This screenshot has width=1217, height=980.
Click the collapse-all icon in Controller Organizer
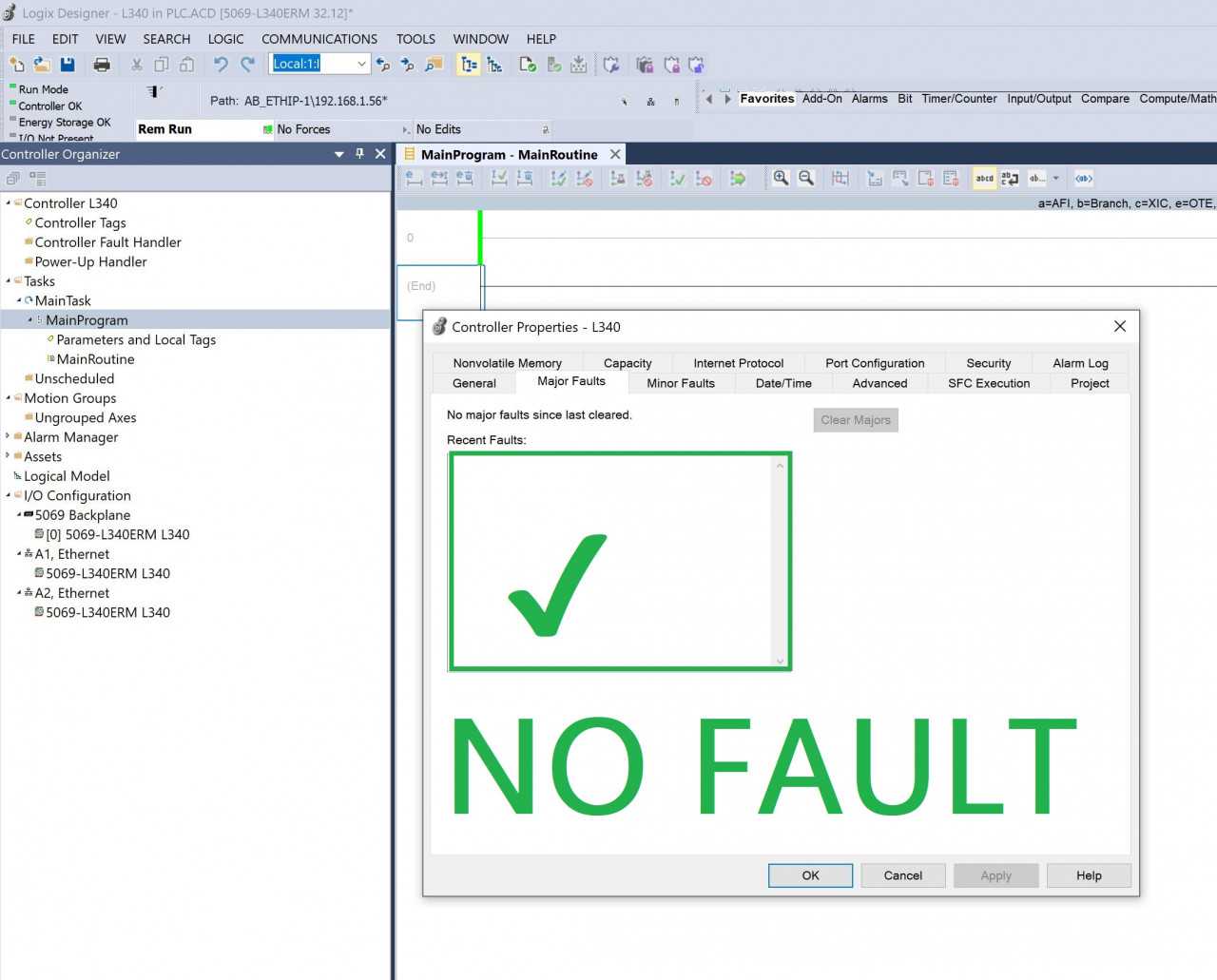[12, 178]
